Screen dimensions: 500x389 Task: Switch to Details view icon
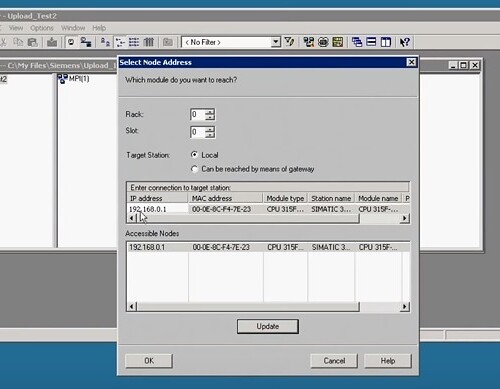tap(149, 42)
